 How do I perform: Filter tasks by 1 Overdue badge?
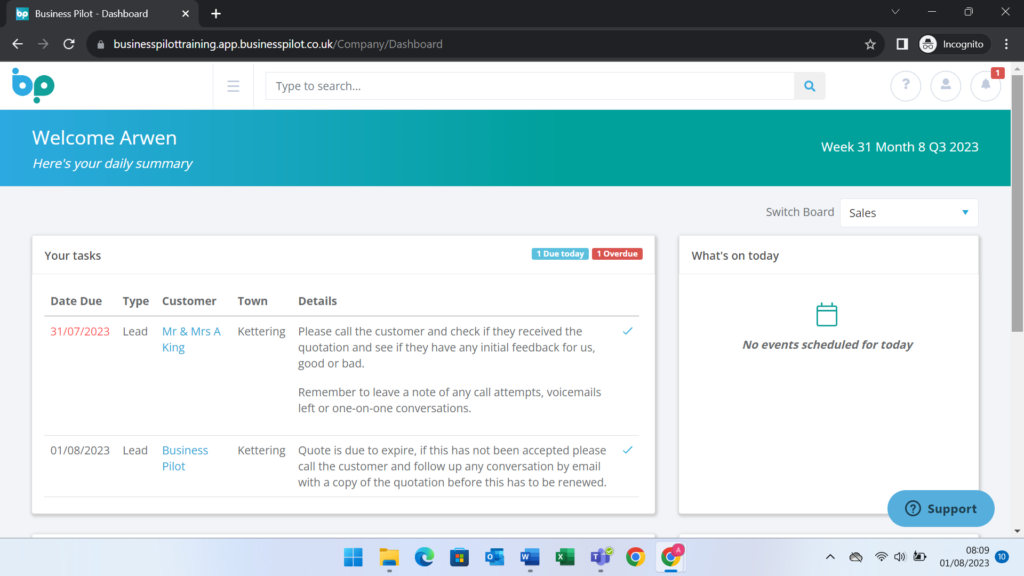click(617, 254)
